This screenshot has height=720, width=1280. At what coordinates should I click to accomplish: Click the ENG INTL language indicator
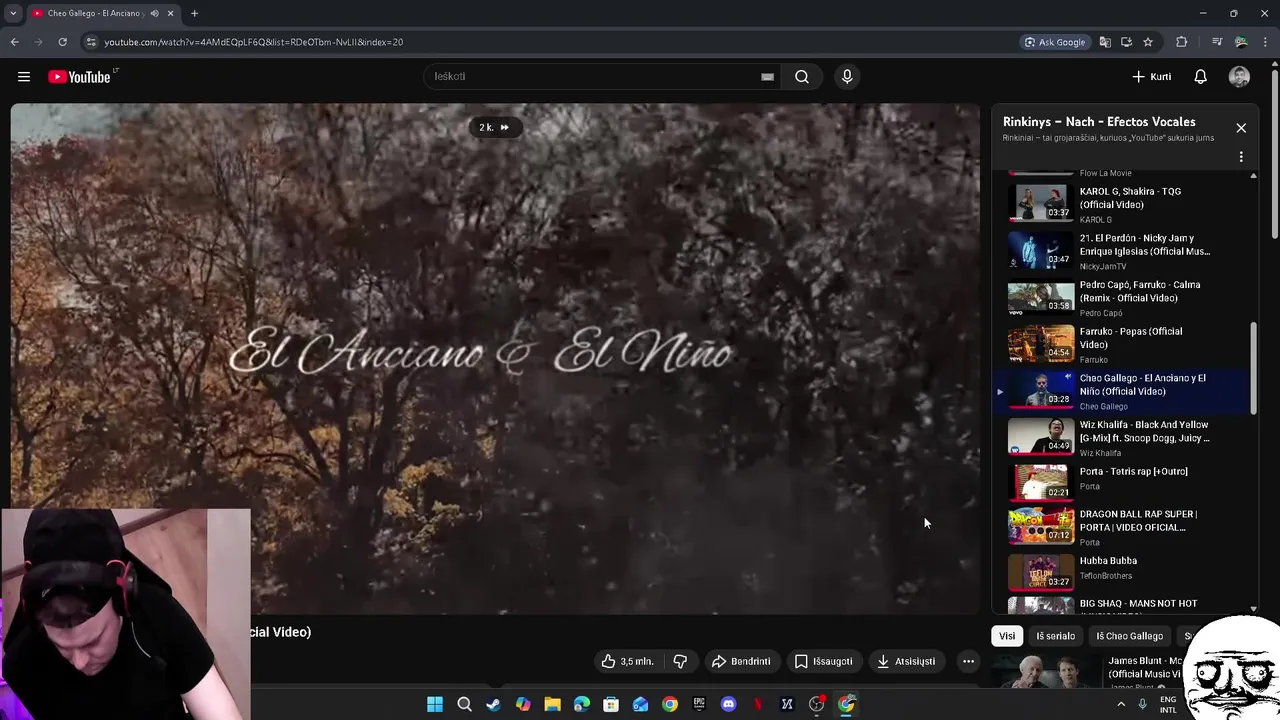pyautogui.click(x=1168, y=705)
